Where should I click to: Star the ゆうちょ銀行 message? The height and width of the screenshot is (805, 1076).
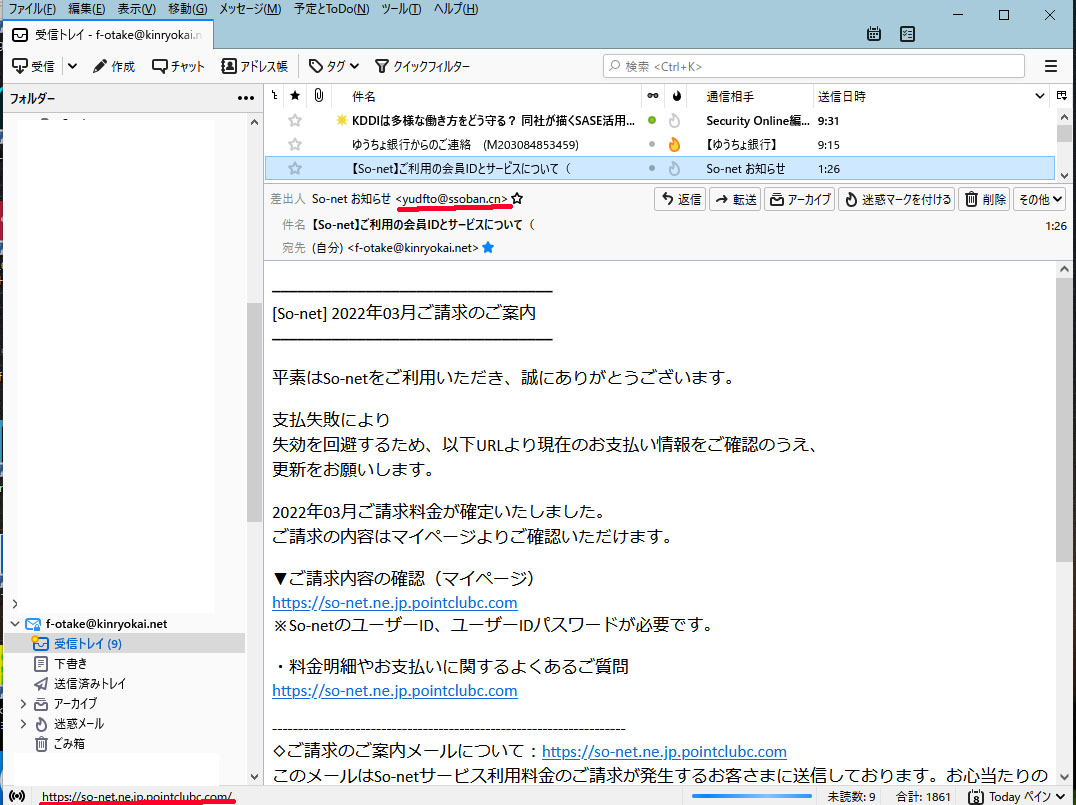pyautogui.click(x=295, y=144)
